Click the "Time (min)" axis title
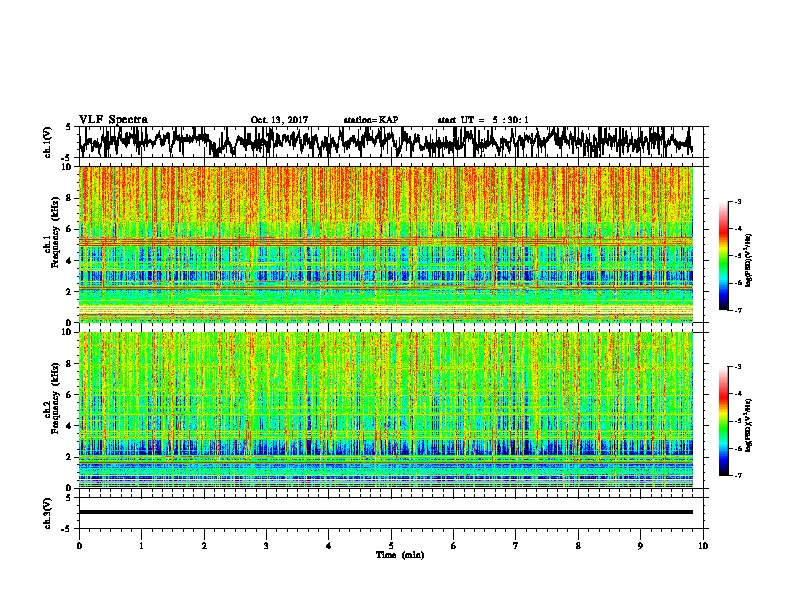 [x=400, y=555]
